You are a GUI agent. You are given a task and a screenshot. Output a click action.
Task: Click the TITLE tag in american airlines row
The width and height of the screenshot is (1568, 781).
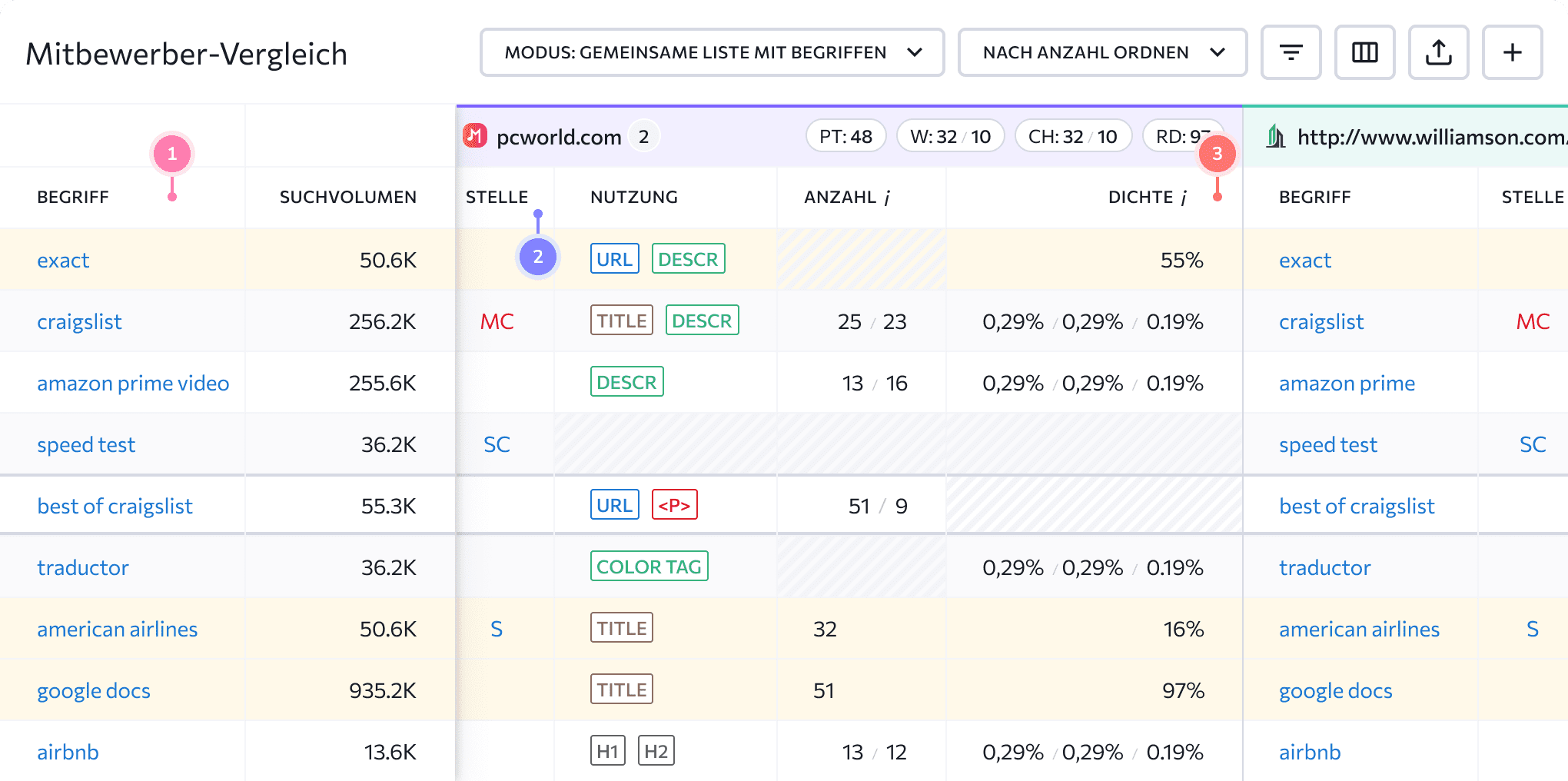coord(622,628)
